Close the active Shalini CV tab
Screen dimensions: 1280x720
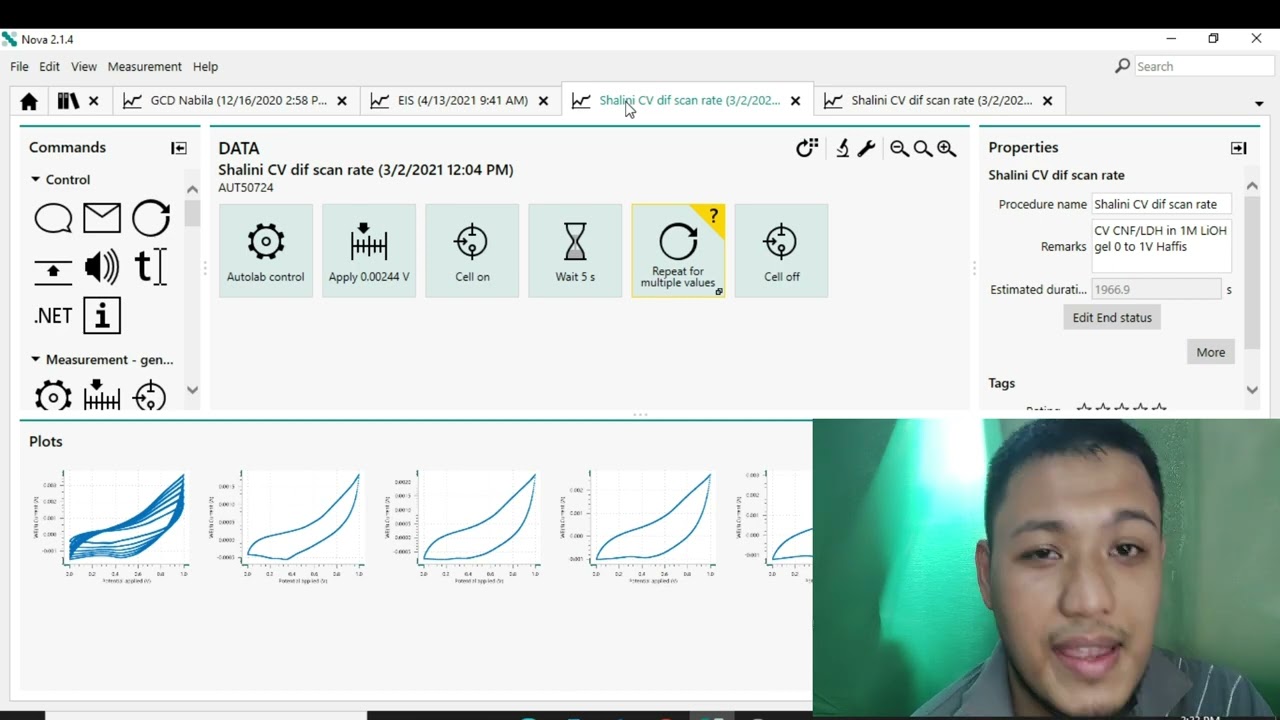click(796, 101)
